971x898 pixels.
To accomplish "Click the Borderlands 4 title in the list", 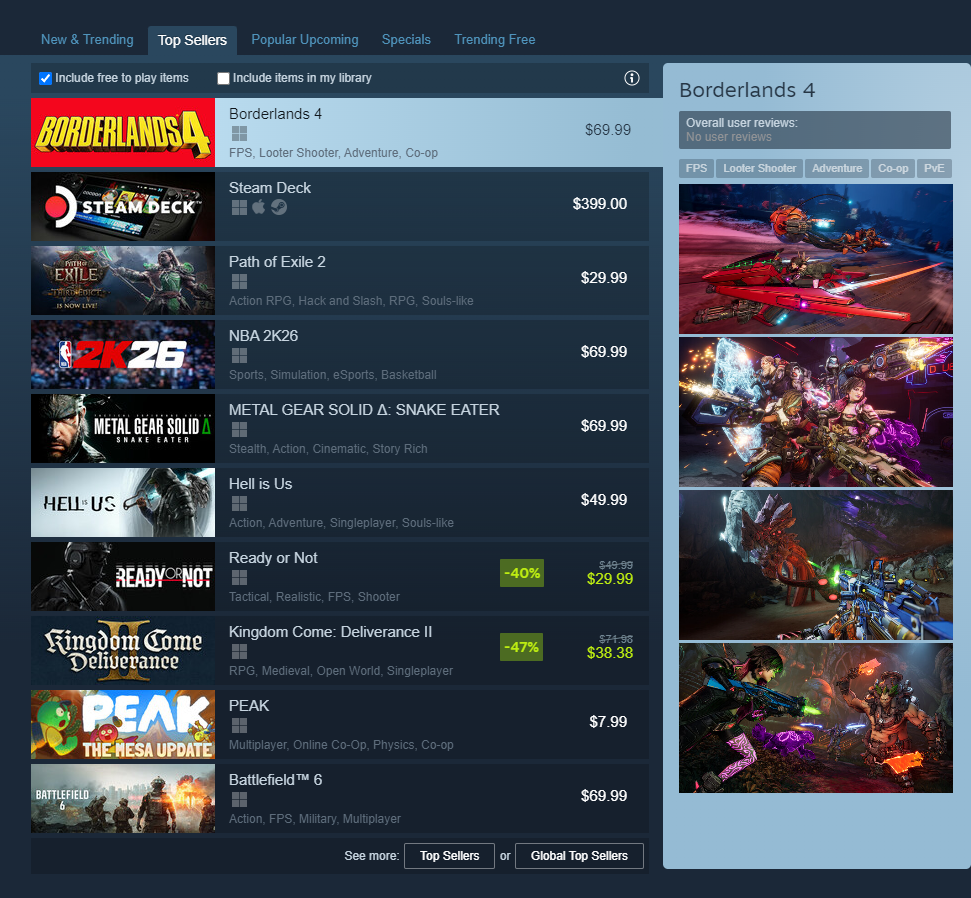I will pyautogui.click(x=275, y=114).
